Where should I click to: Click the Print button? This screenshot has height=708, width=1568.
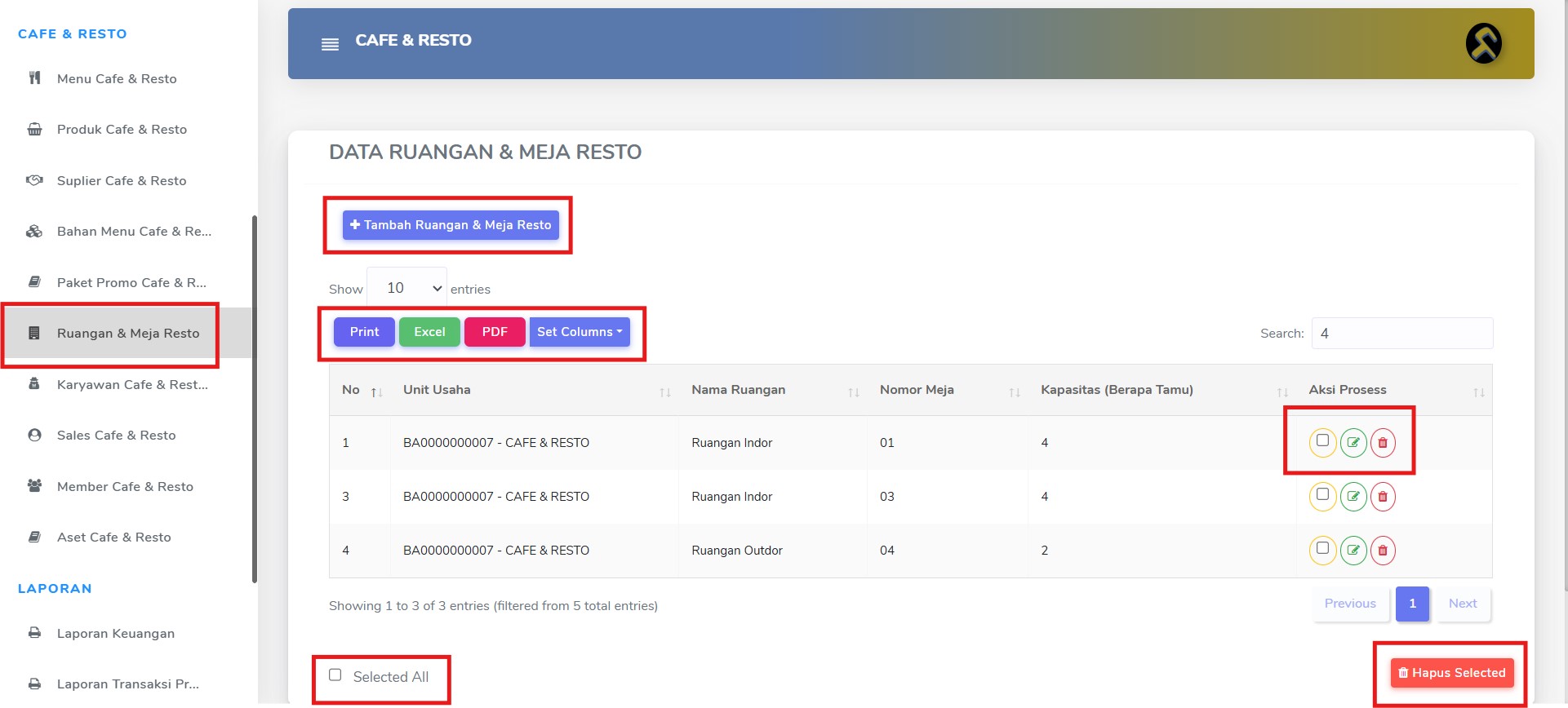point(364,332)
